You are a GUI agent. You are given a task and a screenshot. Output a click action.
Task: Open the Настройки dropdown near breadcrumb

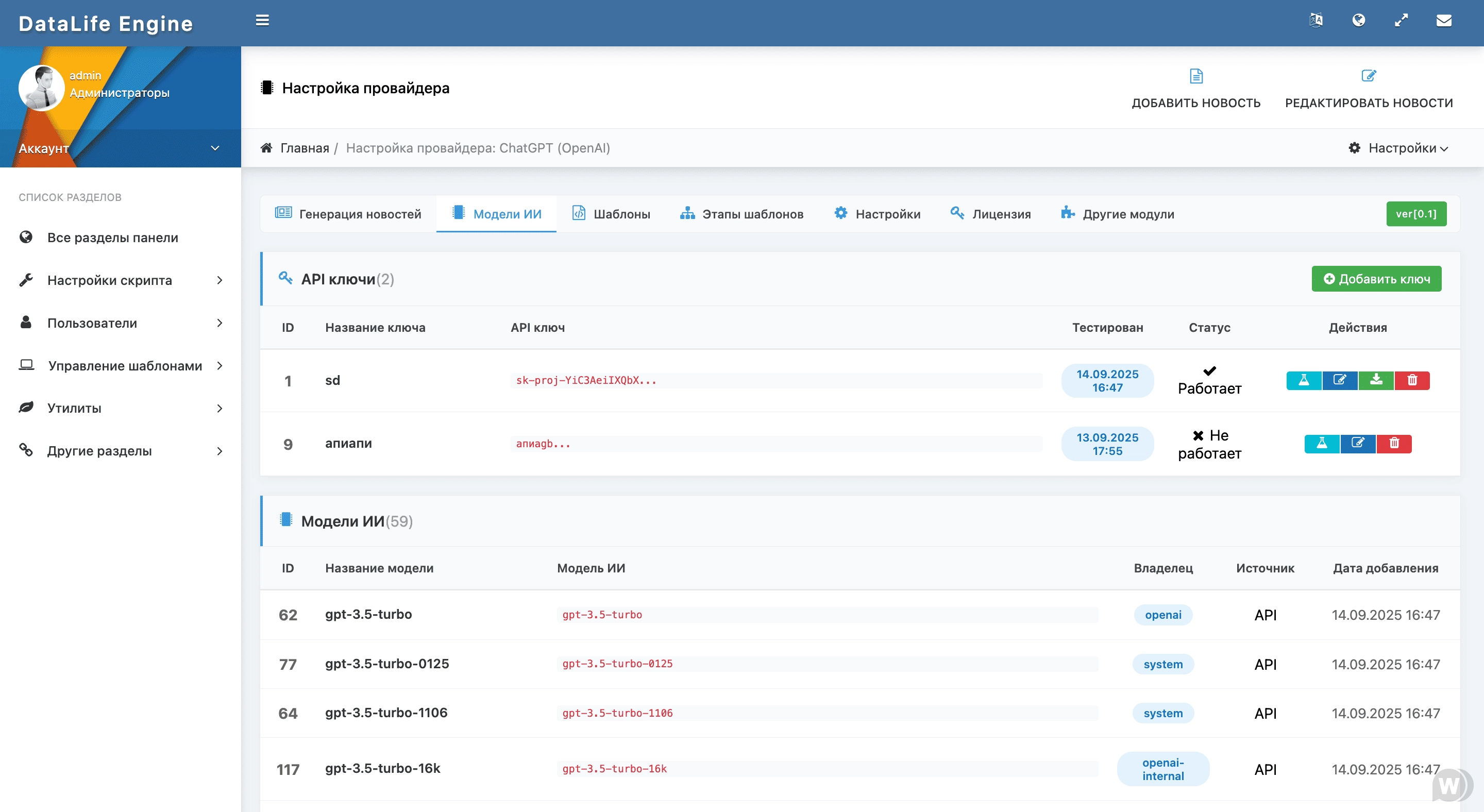1398,148
